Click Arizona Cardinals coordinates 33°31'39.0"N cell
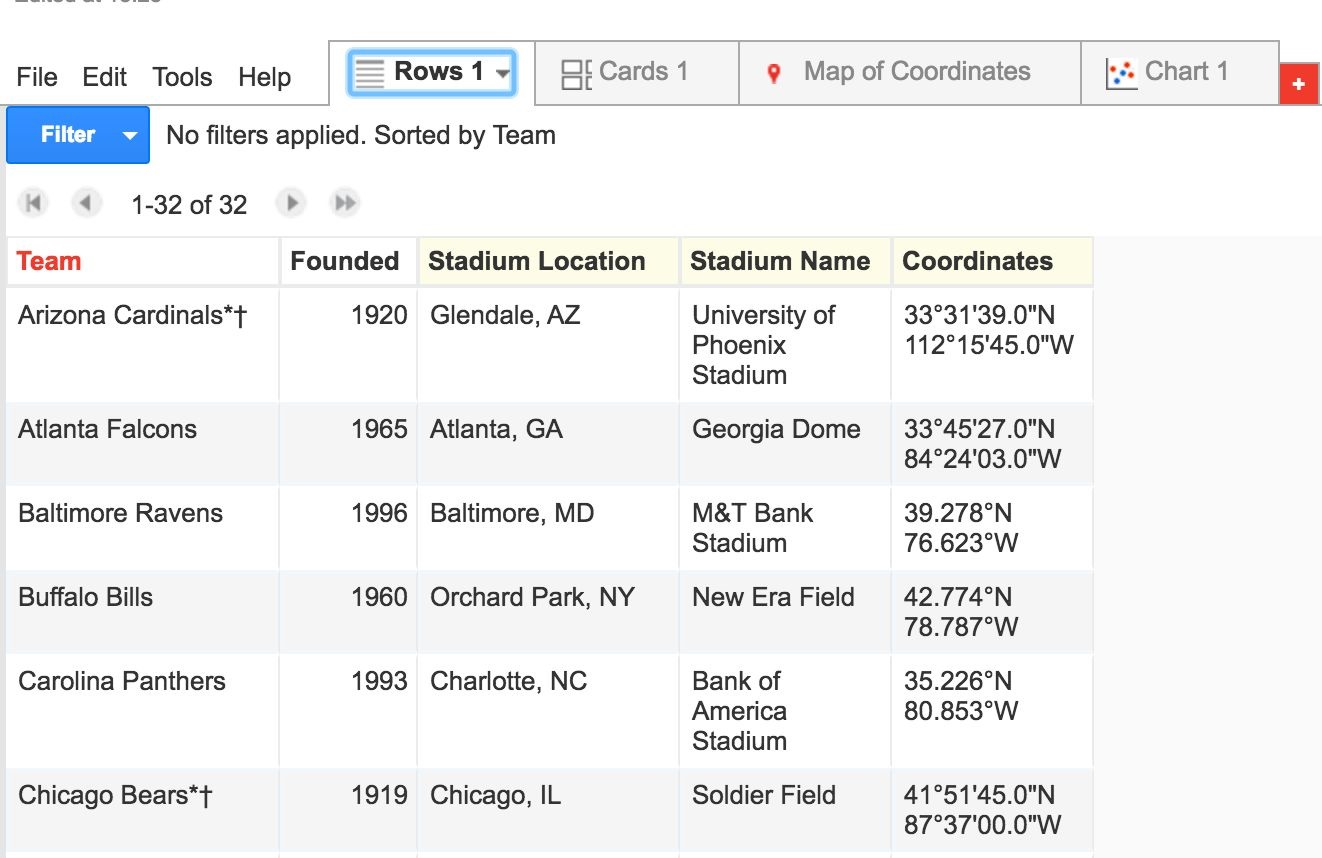This screenshot has height=858, width=1322. point(992,345)
